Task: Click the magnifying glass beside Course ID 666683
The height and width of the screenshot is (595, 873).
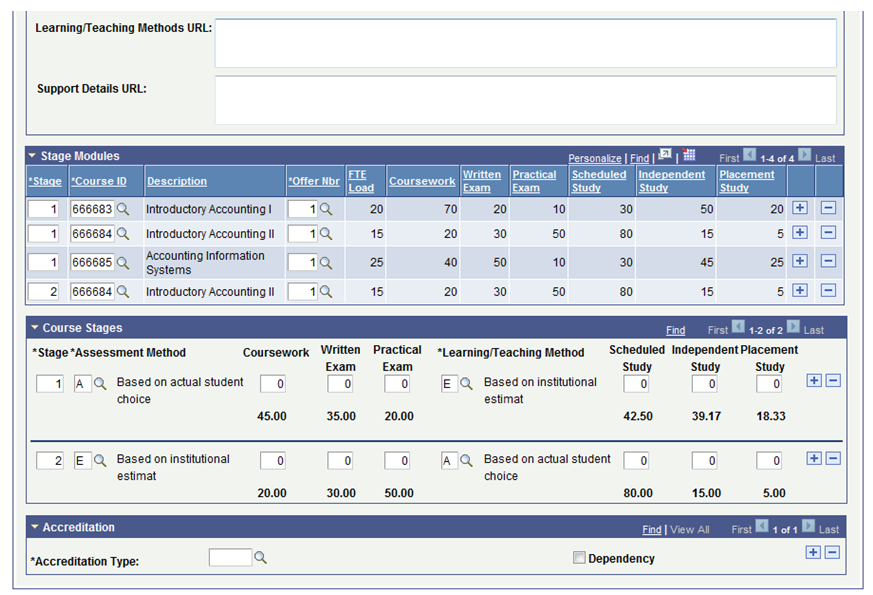Action: pyautogui.click(x=123, y=209)
